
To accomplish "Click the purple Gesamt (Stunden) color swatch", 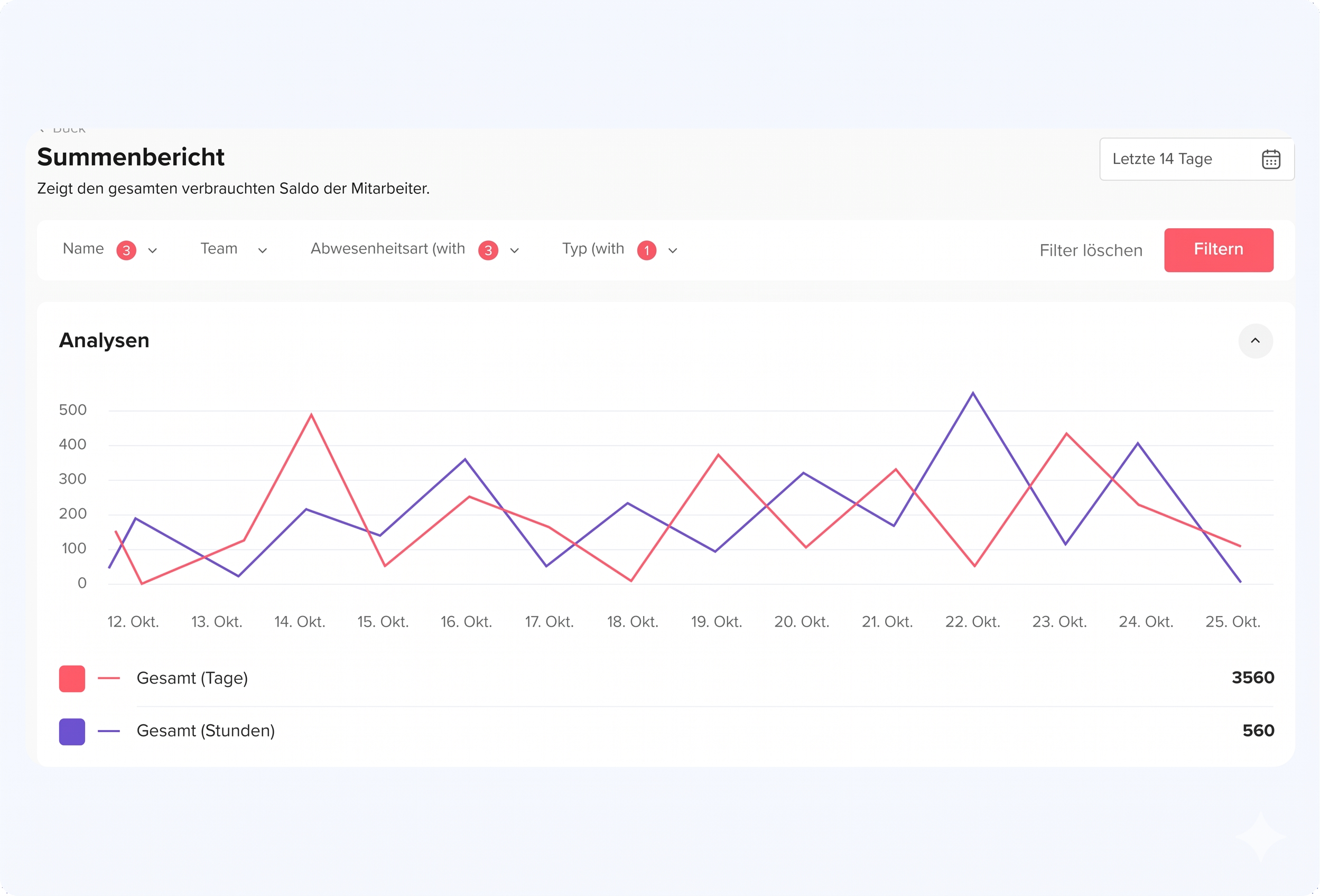I will (72, 731).
